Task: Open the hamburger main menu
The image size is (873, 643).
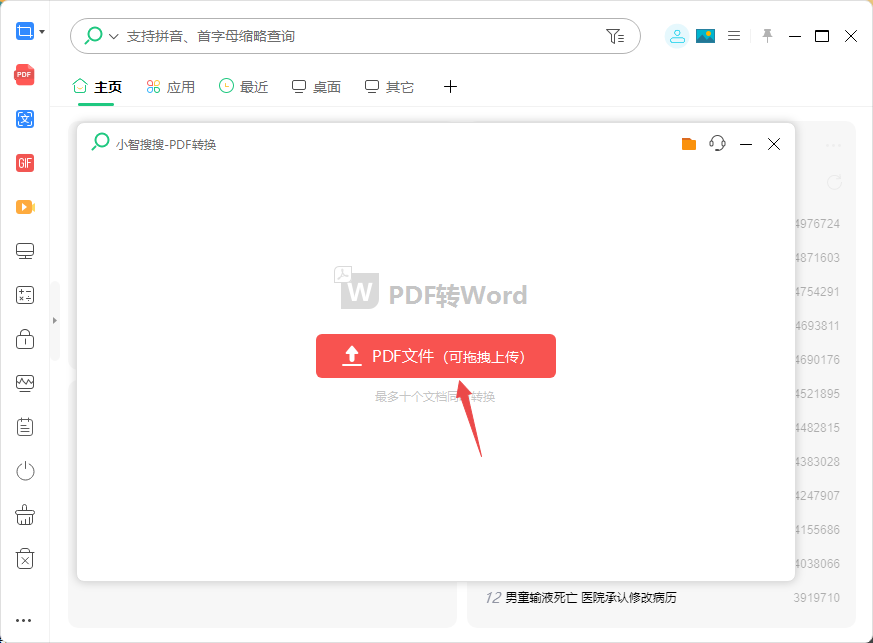Action: click(734, 36)
